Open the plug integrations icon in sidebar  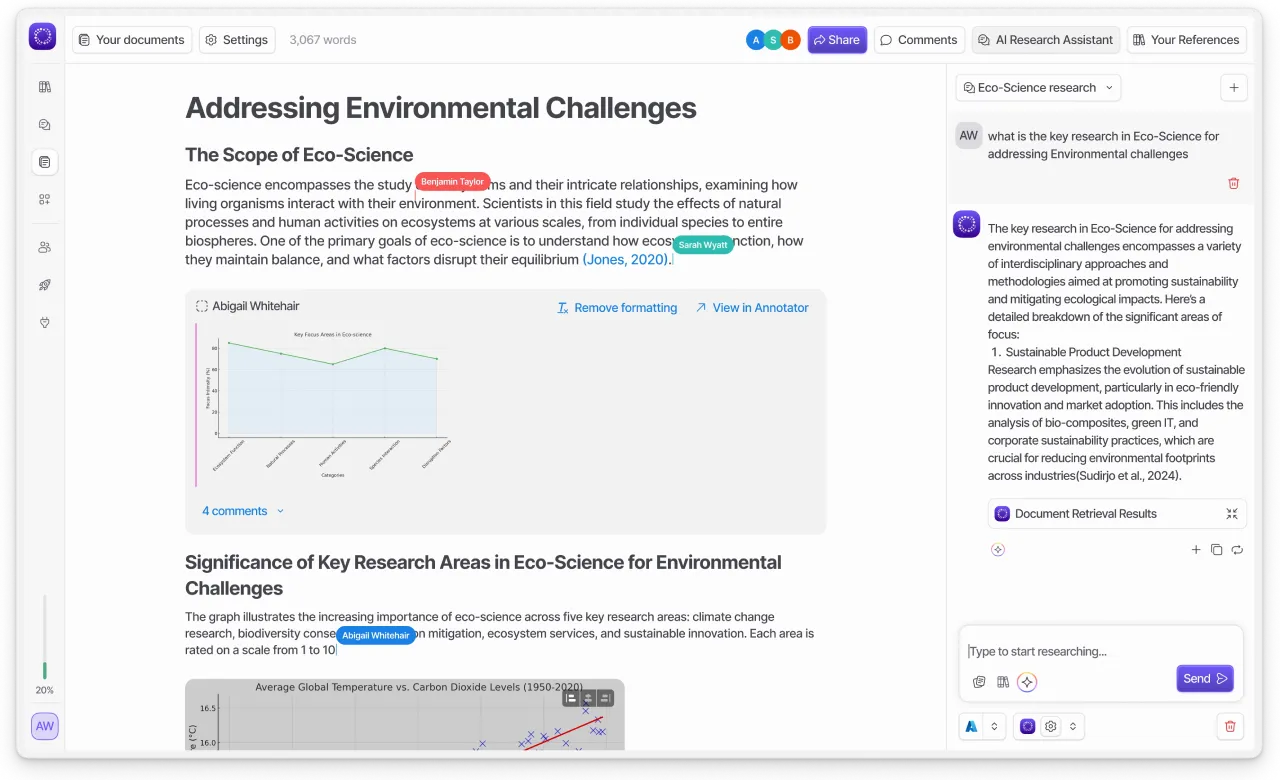point(44,322)
